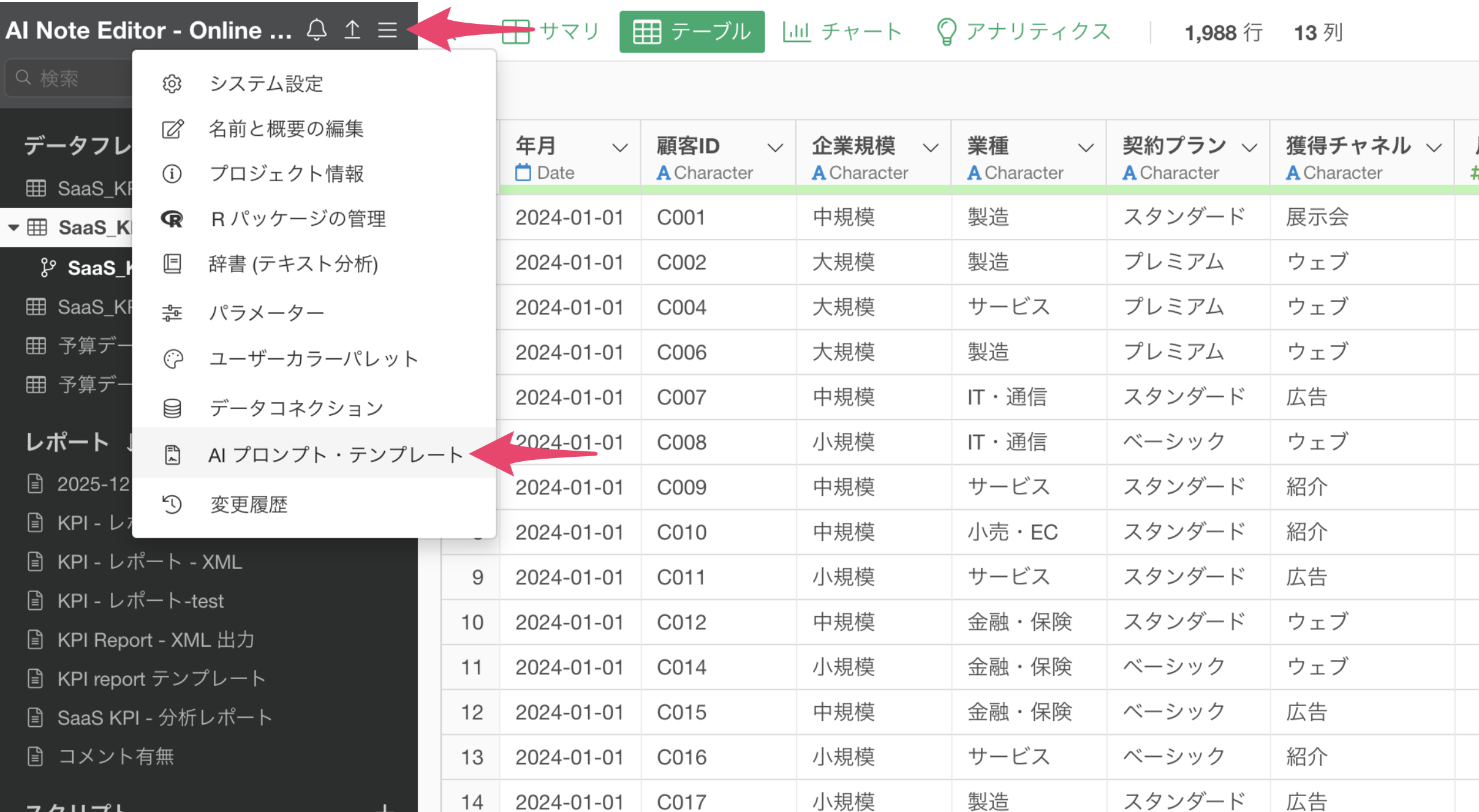Choose 名前と概要の編集 from menu

tap(286, 129)
